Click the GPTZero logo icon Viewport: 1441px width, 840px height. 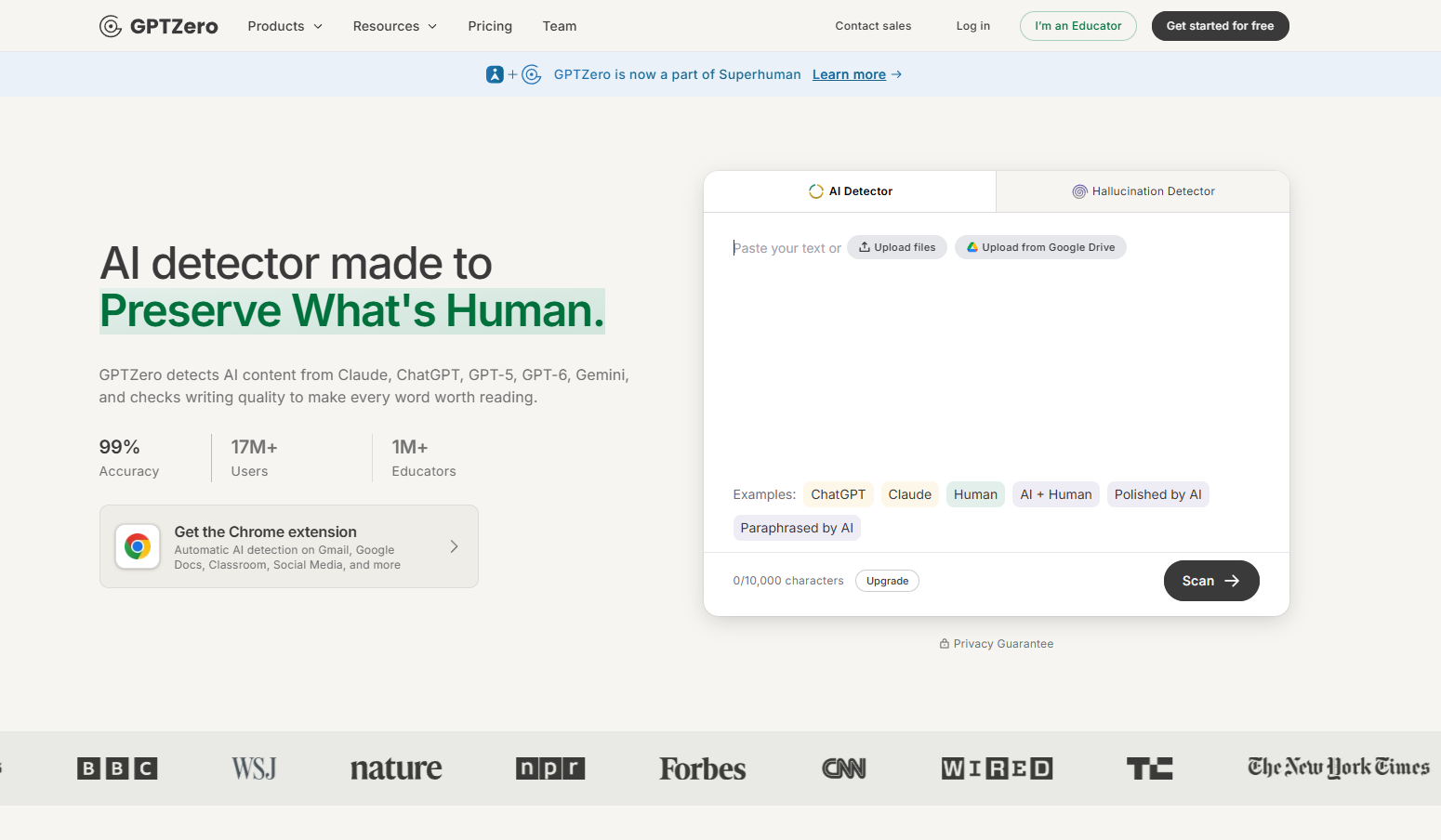111,26
